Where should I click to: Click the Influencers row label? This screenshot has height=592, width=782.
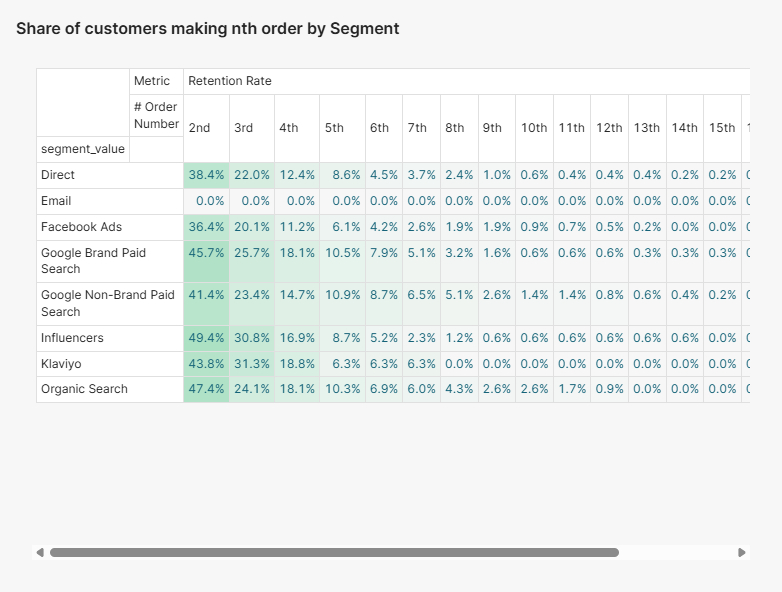coord(72,338)
